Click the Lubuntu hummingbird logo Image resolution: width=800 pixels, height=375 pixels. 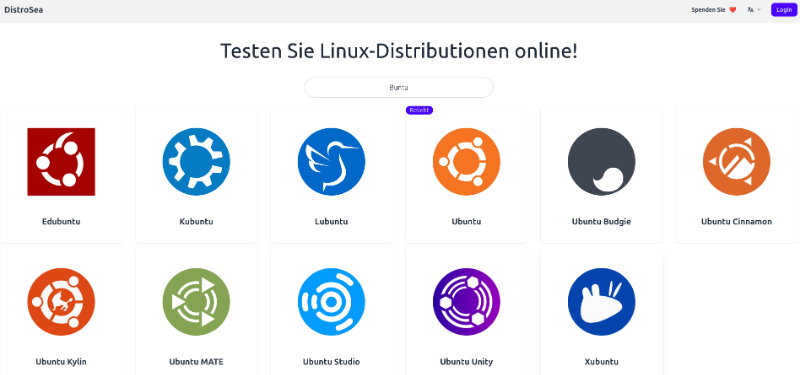[x=331, y=162]
